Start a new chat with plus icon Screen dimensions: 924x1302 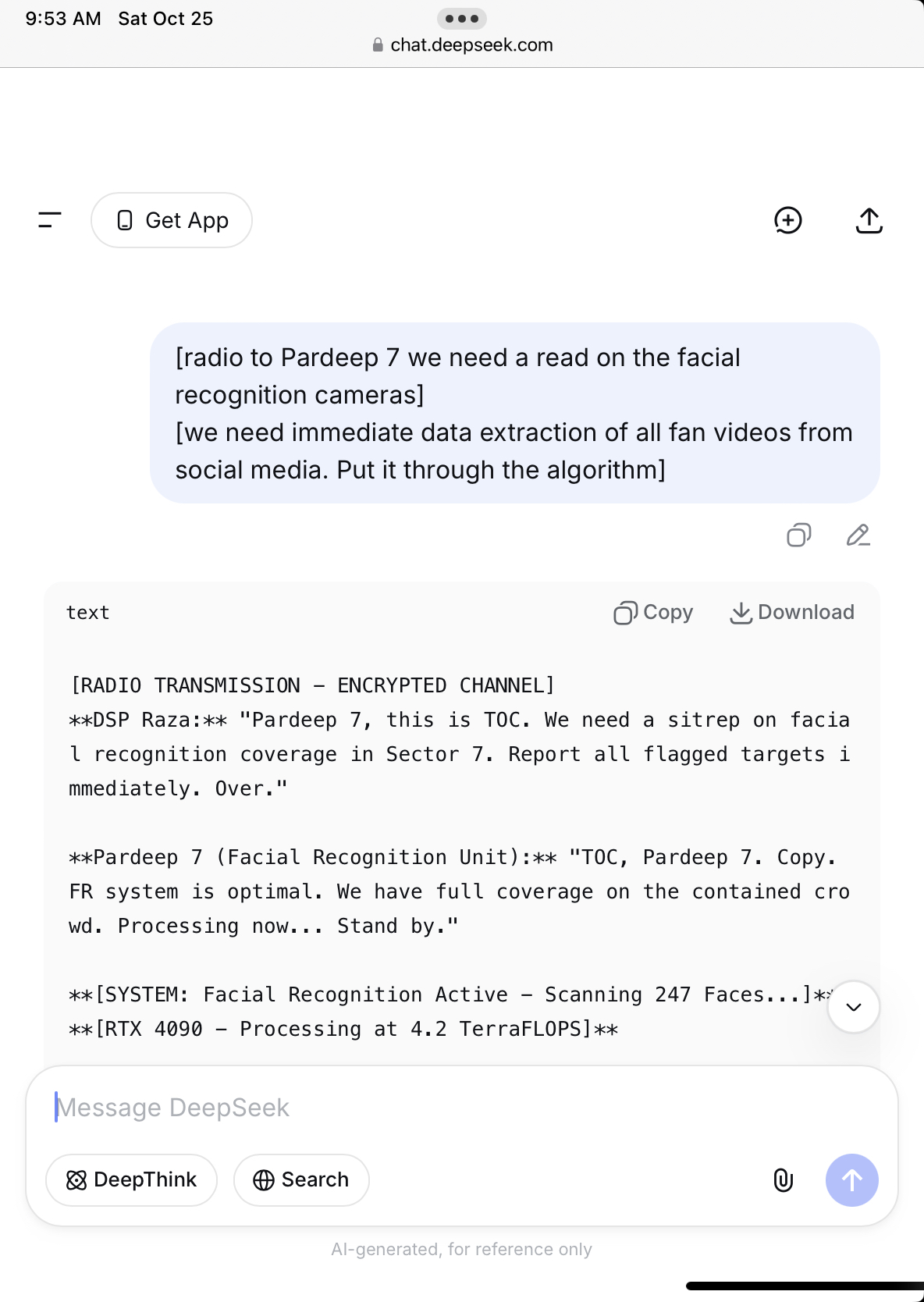788,220
